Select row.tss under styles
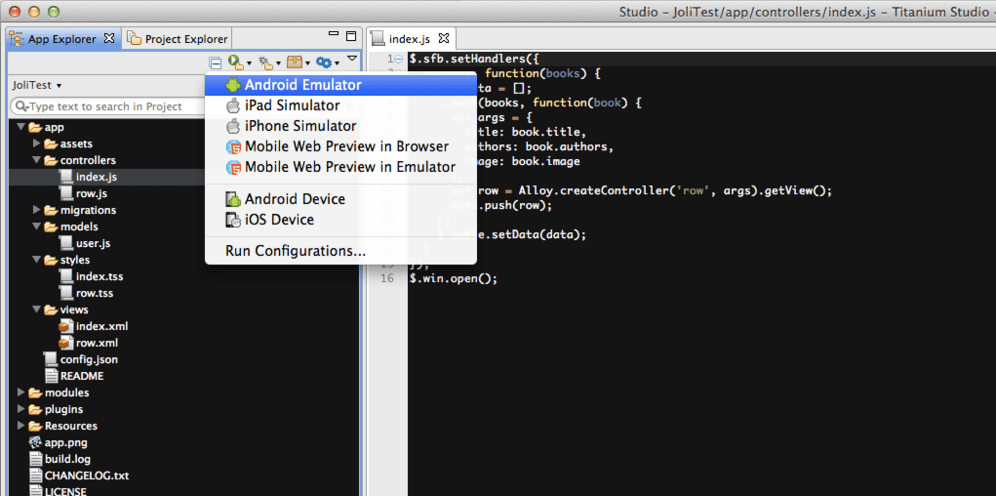Image resolution: width=996 pixels, height=496 pixels. 94,293
